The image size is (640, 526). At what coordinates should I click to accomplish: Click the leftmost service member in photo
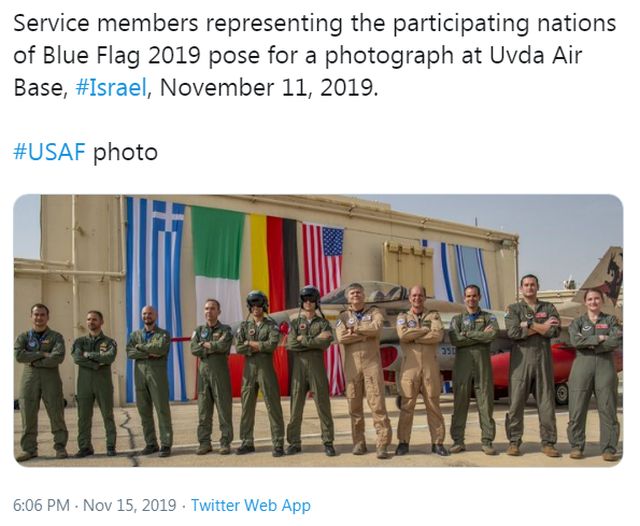click(x=39, y=380)
